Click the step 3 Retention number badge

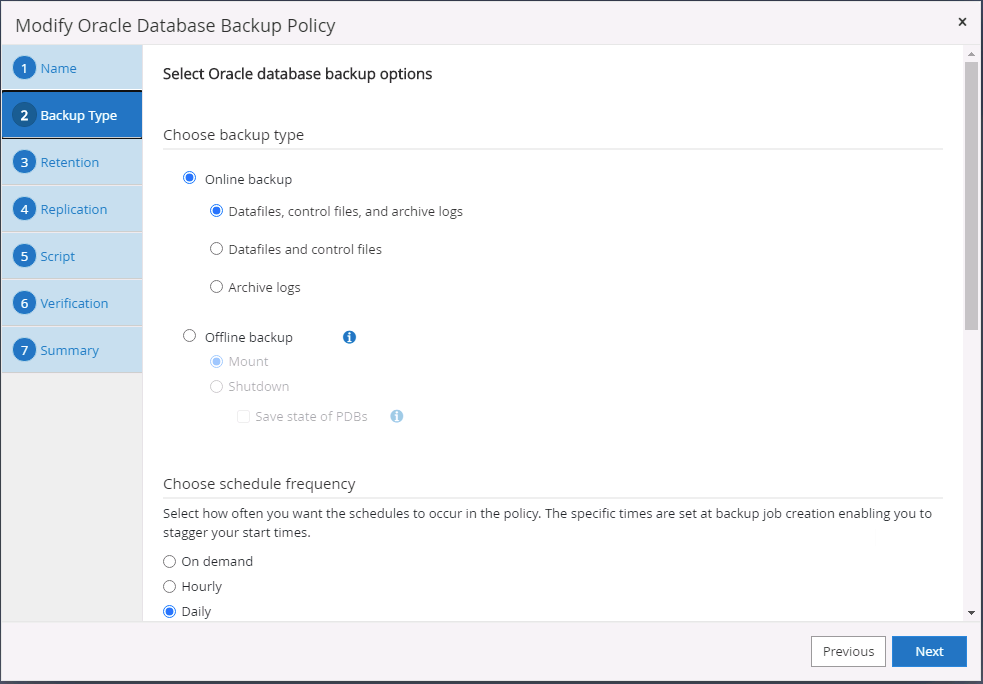(25, 162)
